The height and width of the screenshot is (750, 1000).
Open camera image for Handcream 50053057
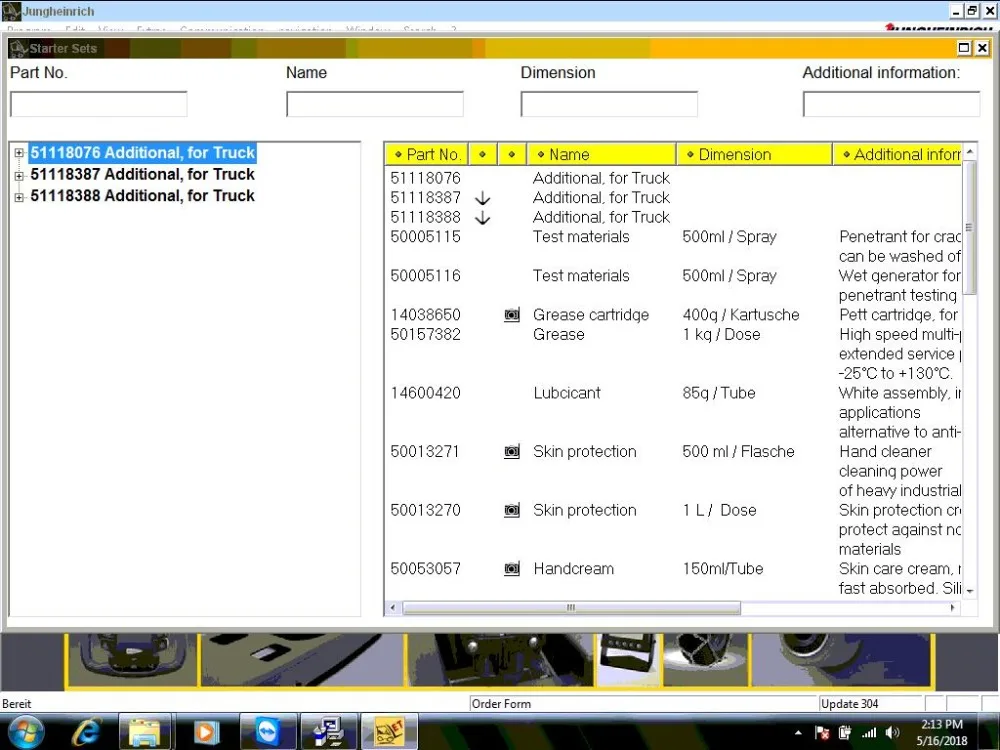(x=512, y=569)
